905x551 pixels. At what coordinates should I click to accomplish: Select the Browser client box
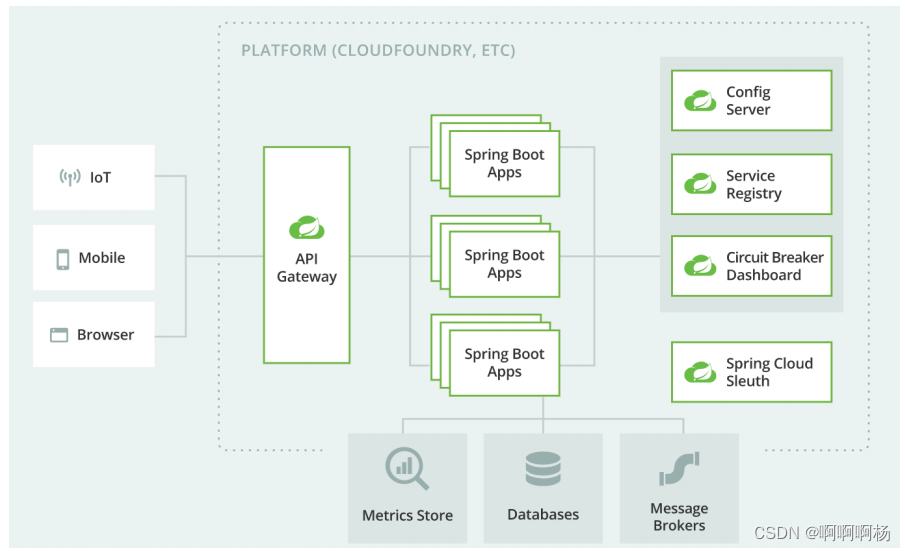[x=94, y=334]
